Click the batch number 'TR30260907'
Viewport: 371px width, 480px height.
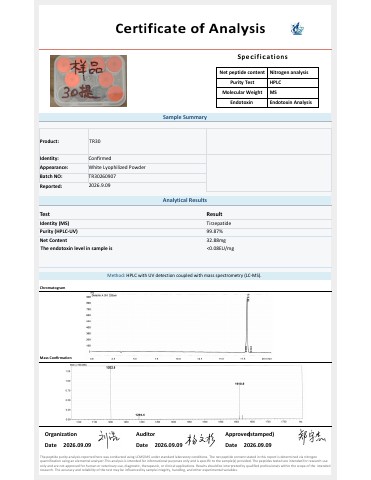102,176
